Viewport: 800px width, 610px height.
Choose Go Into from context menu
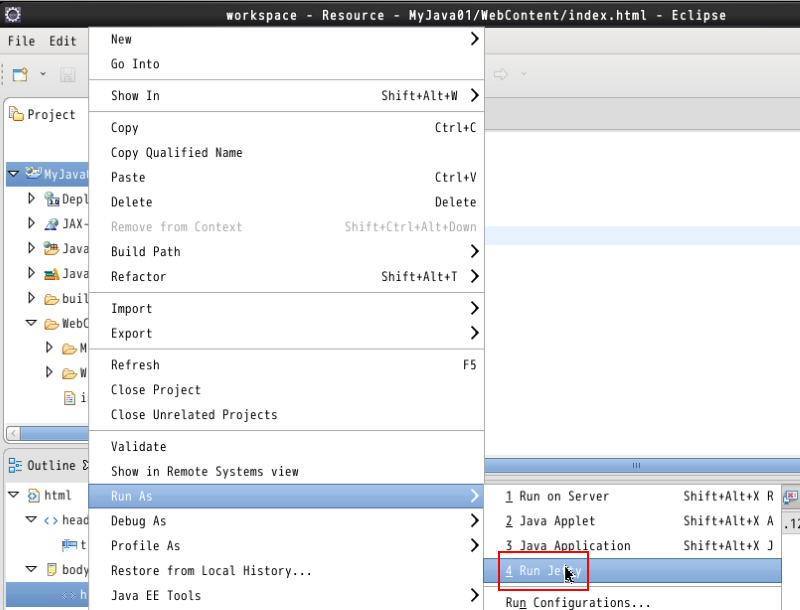click(x=286, y=64)
